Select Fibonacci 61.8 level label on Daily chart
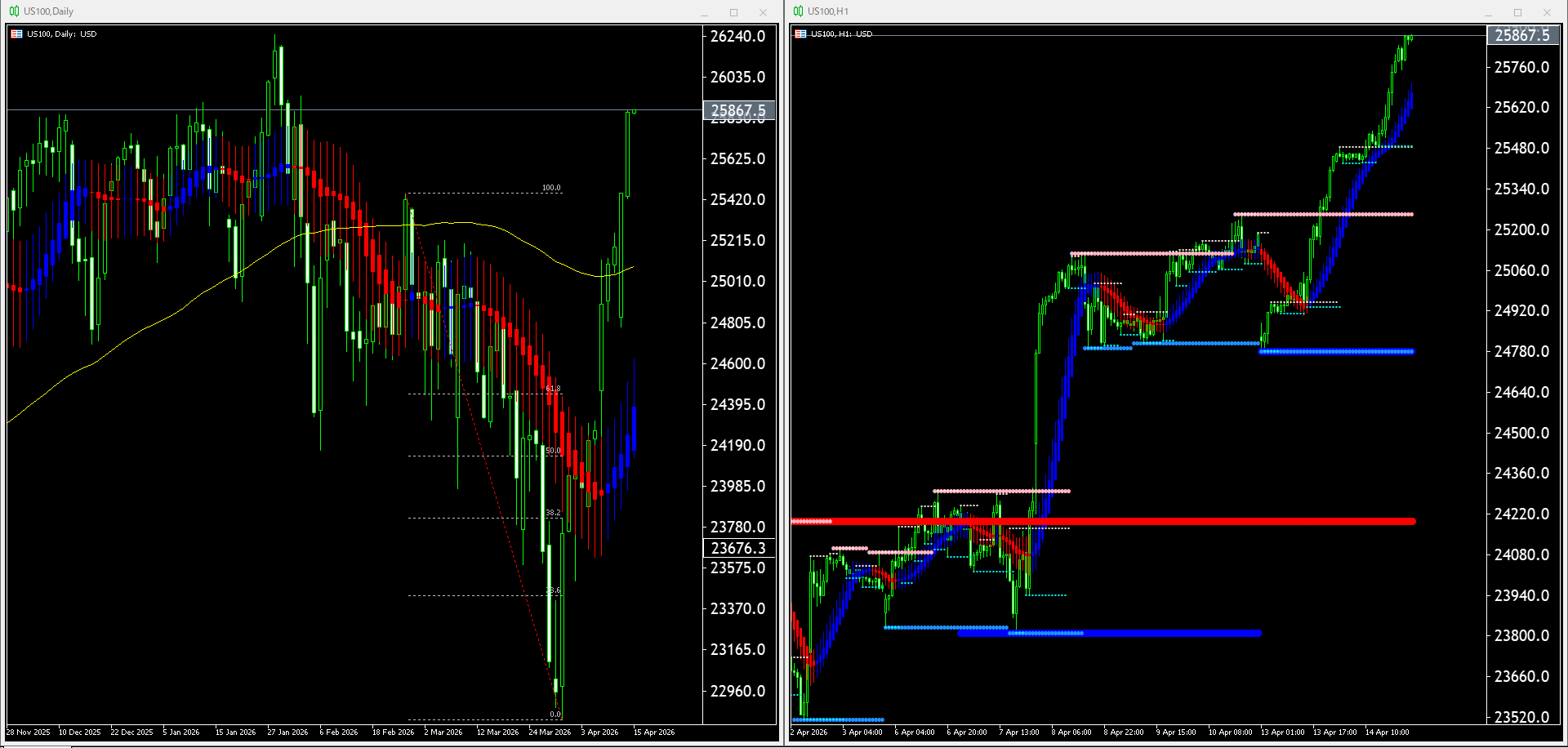The height and width of the screenshot is (748, 1568). [553, 389]
